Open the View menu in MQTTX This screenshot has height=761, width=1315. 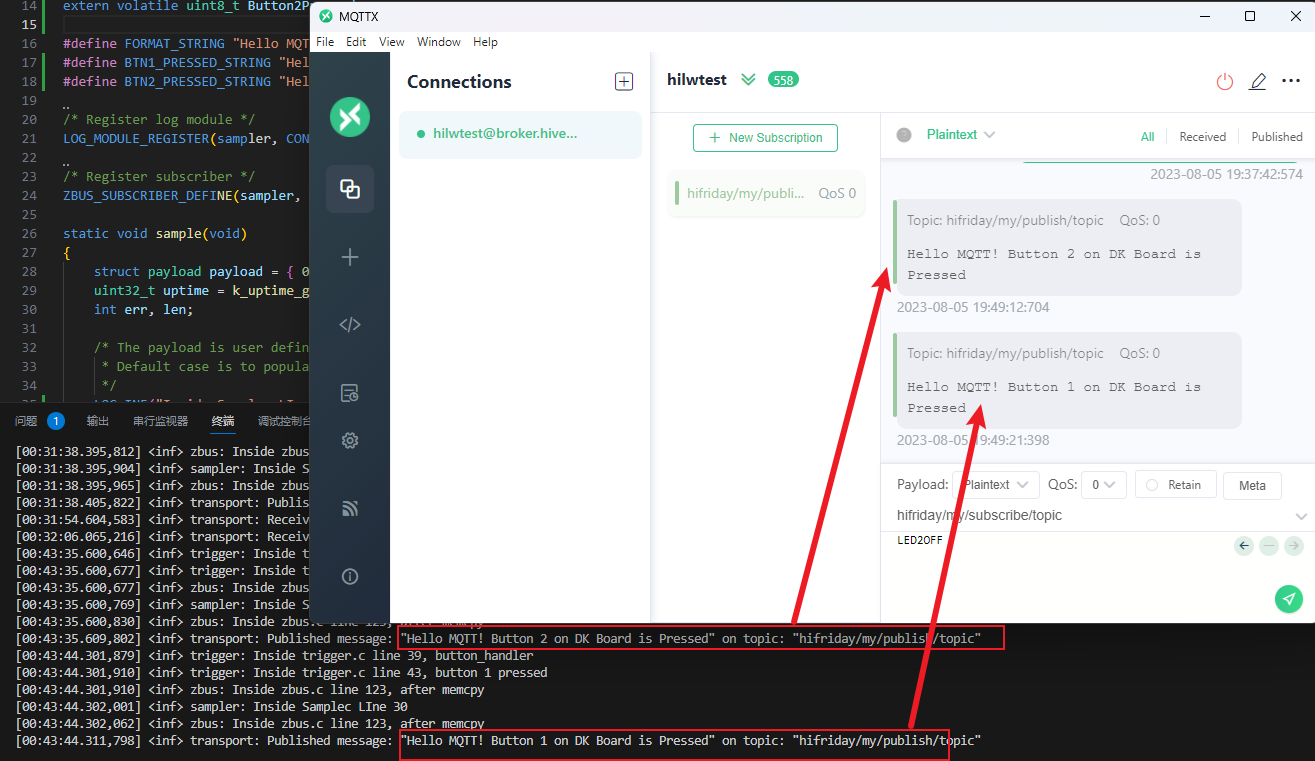(392, 42)
